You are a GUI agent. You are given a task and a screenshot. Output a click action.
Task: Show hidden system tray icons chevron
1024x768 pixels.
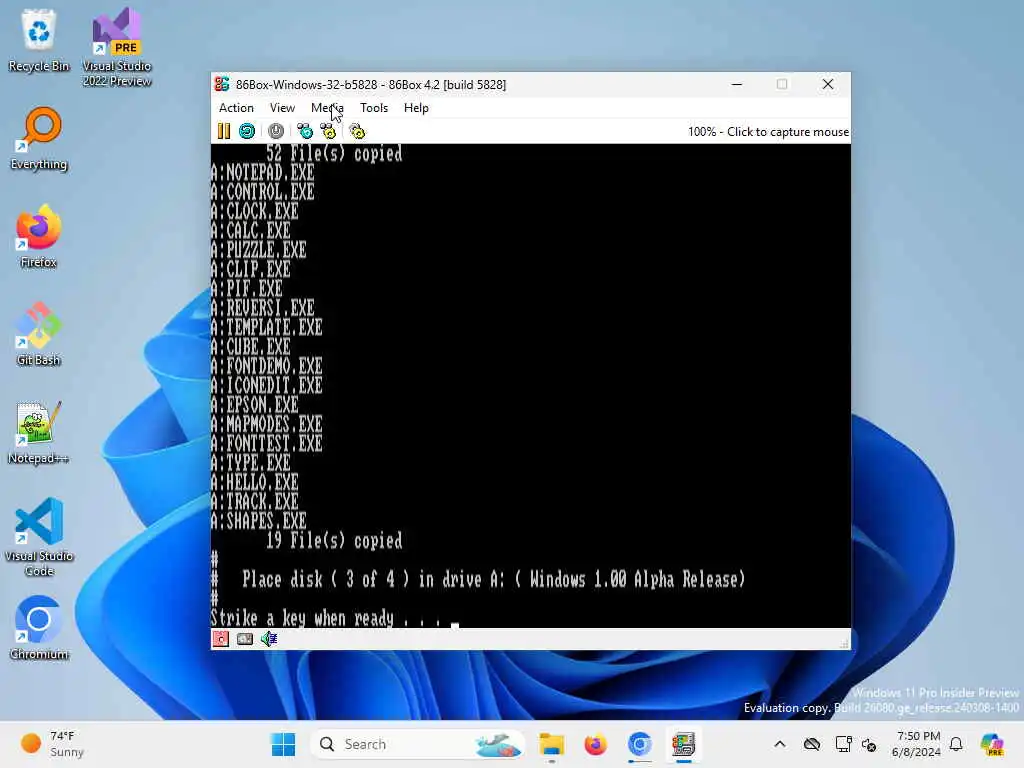[780, 744]
